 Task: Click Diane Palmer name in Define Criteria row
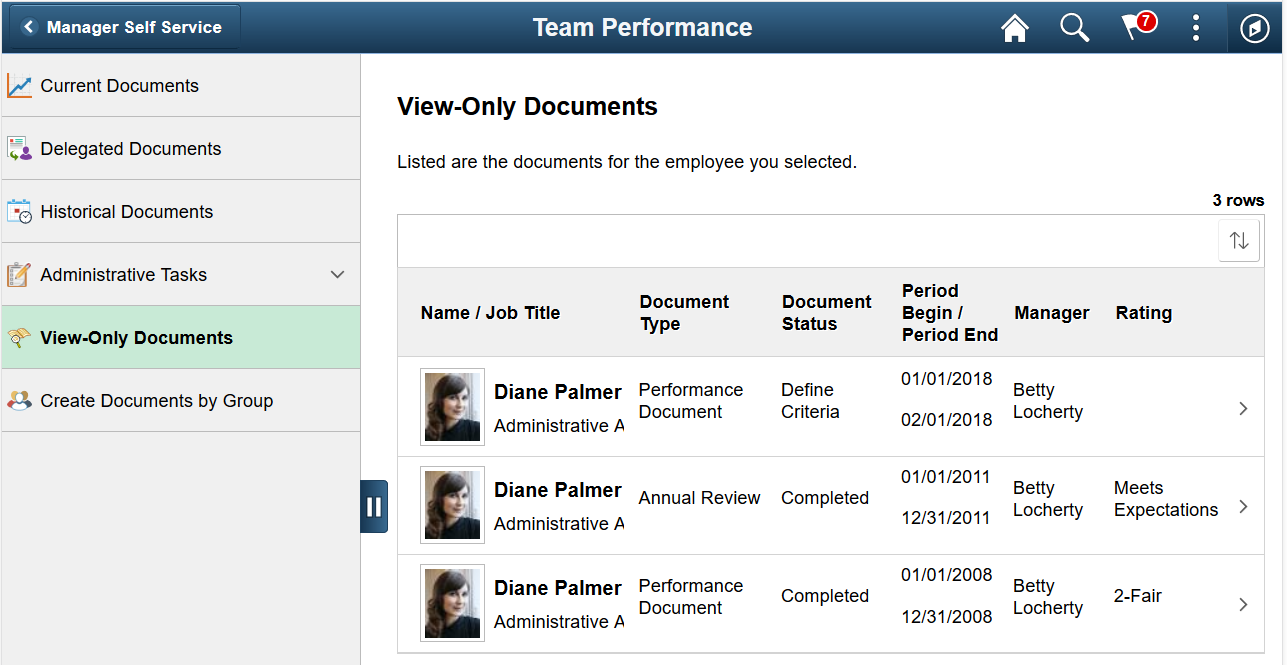(x=558, y=392)
